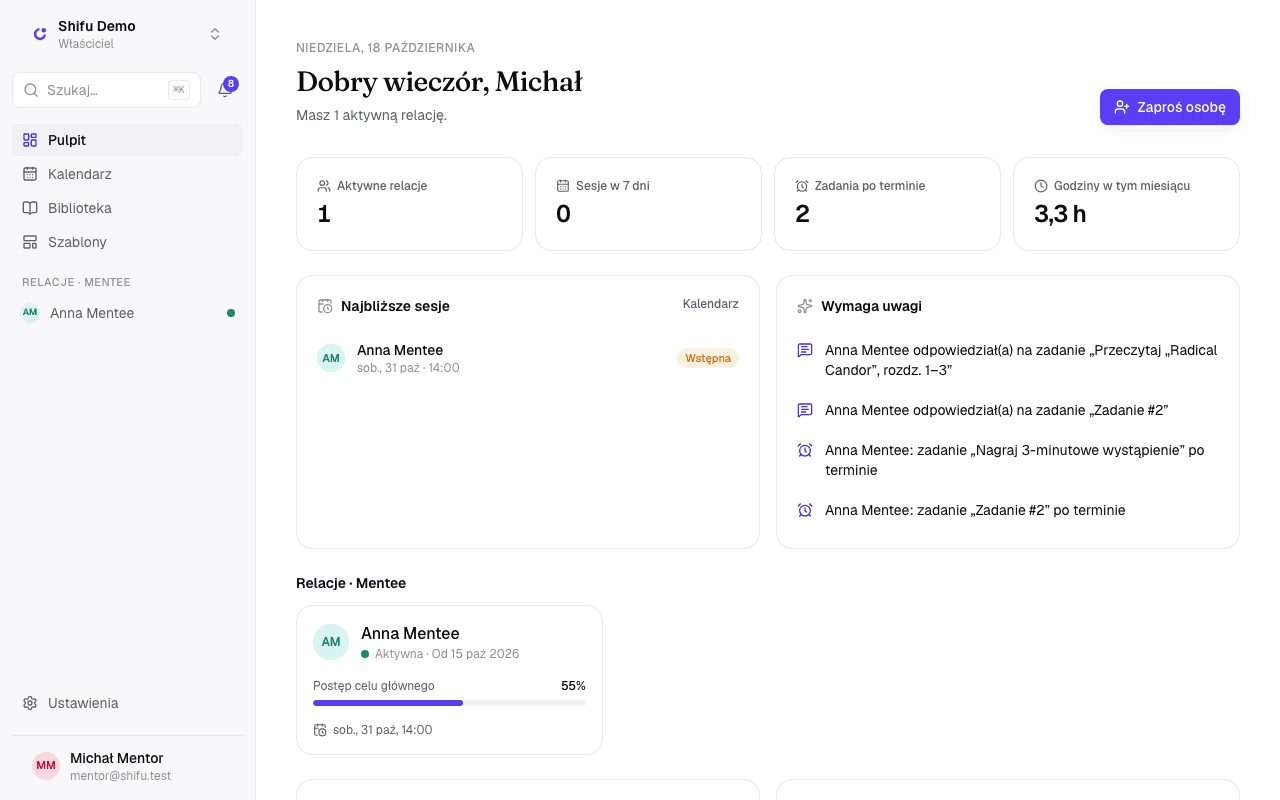Screen dimensions: 1280x800
Task: Open overdue Nagraj 3-minutowe wystąpienie notice
Action: 1008,460
